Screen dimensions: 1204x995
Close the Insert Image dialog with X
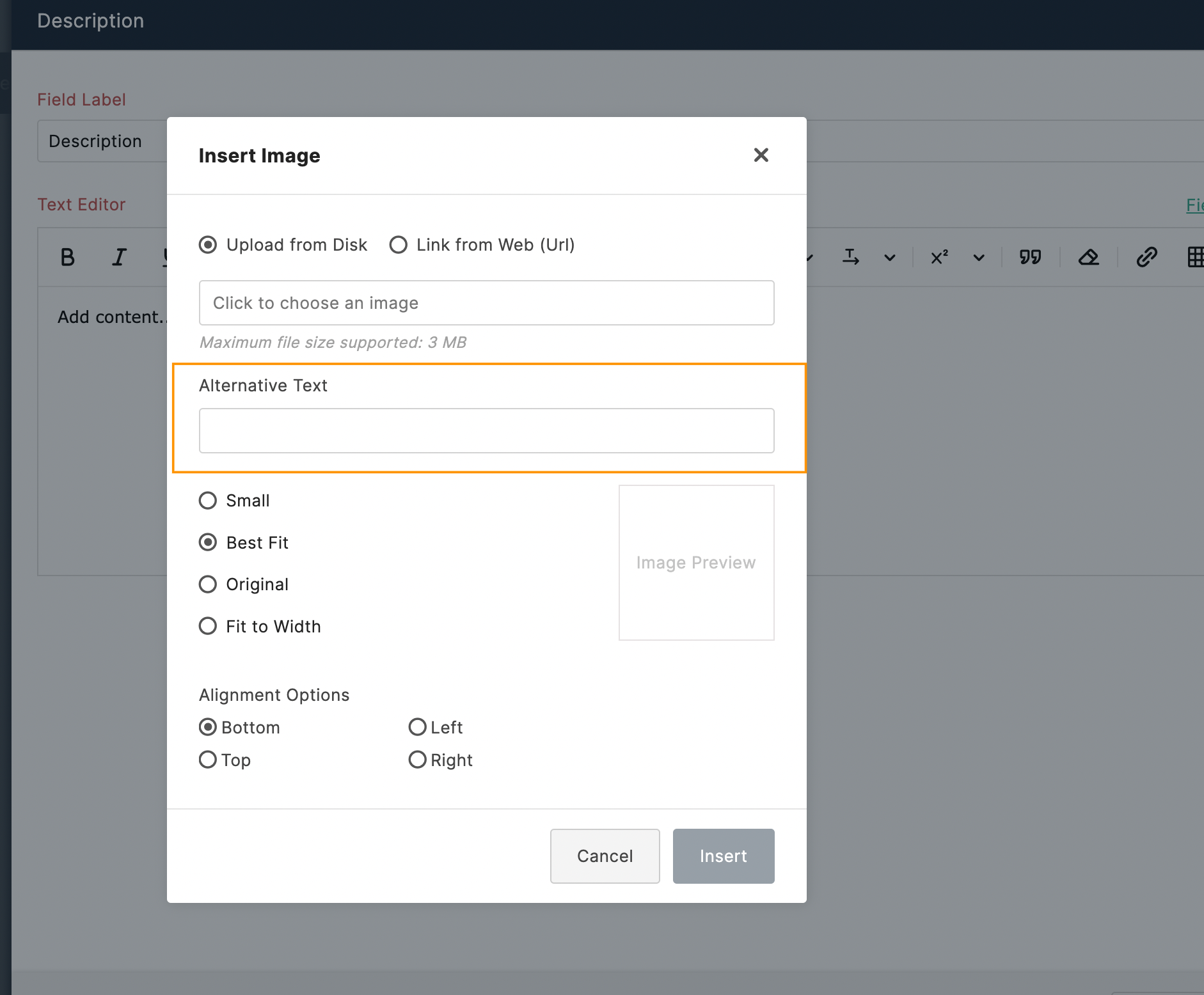pyautogui.click(x=761, y=155)
